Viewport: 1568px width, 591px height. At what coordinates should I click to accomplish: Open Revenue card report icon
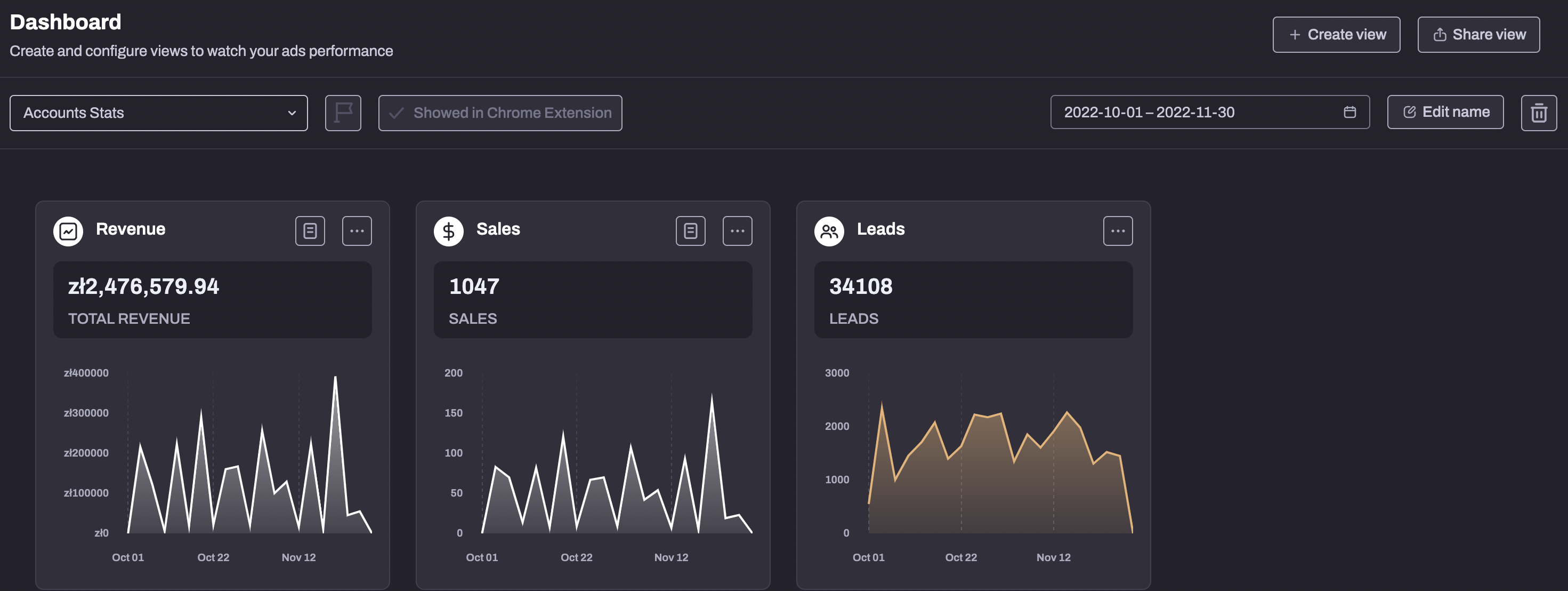[310, 231]
